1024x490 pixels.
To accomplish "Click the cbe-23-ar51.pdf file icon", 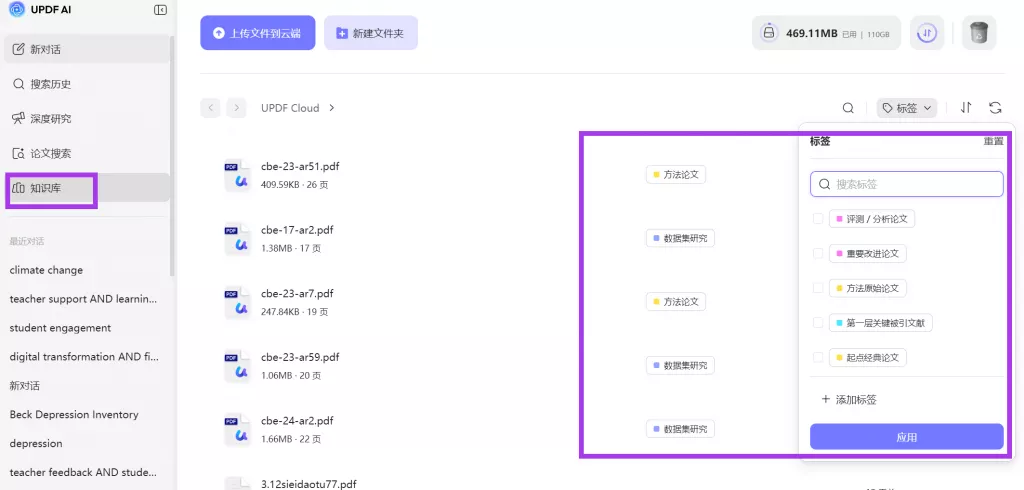I will [237, 175].
